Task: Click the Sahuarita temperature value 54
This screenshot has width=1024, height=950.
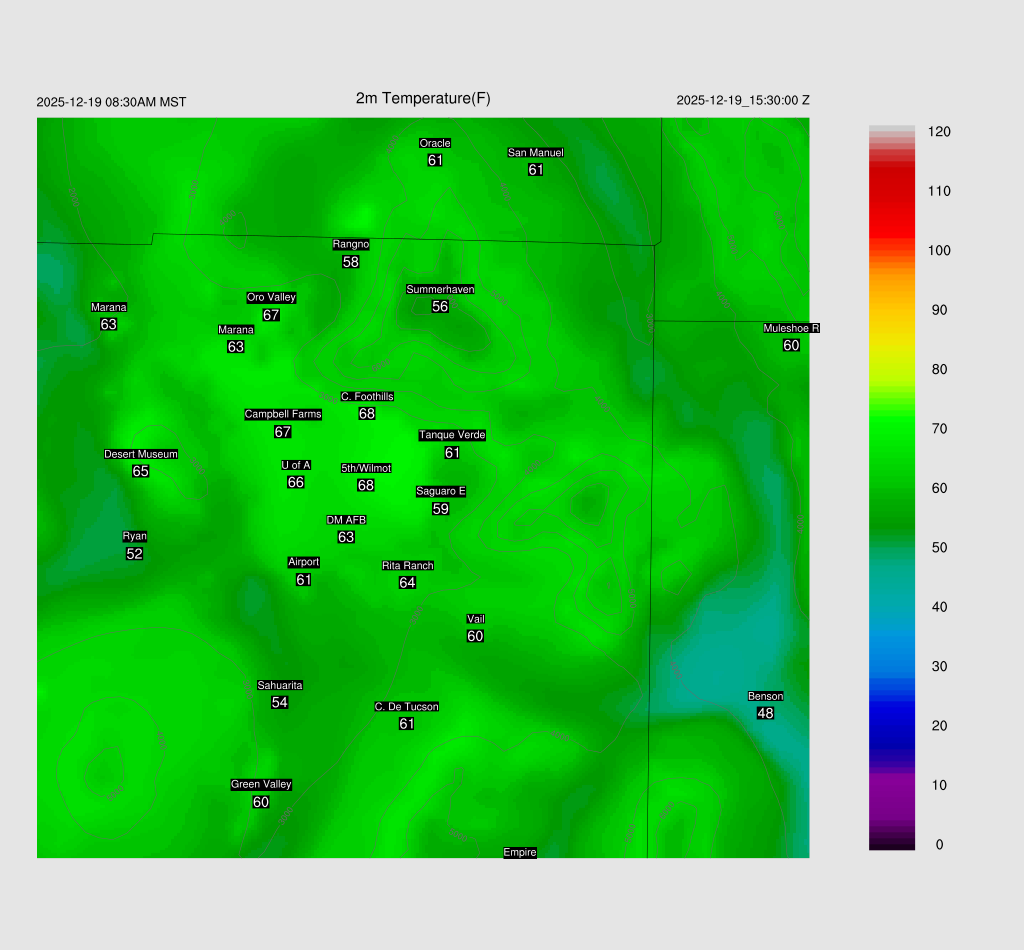Action: (280, 703)
